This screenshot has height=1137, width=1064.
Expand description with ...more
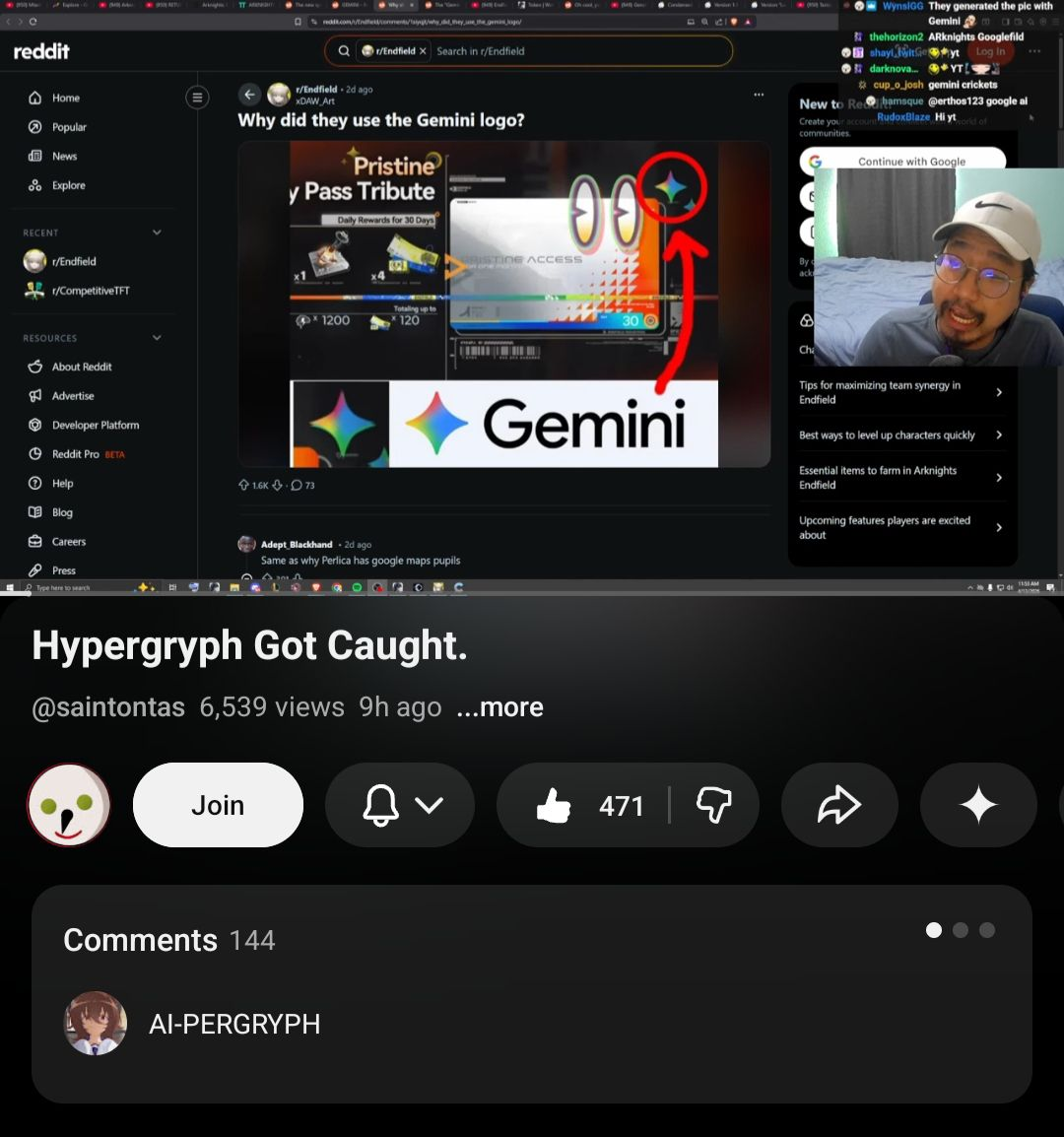499,707
